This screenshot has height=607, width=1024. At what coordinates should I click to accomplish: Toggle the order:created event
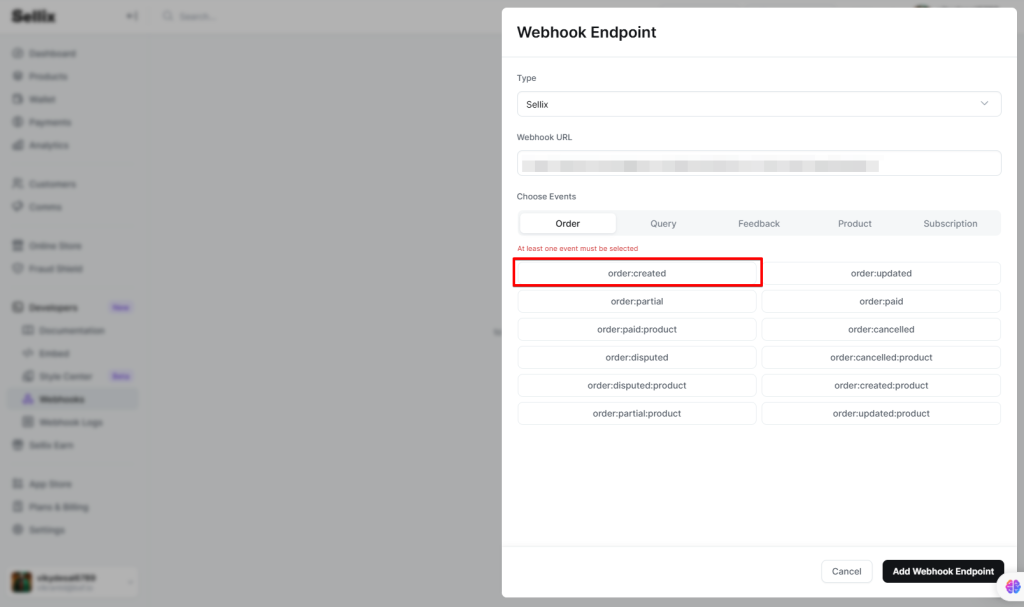pyautogui.click(x=637, y=273)
